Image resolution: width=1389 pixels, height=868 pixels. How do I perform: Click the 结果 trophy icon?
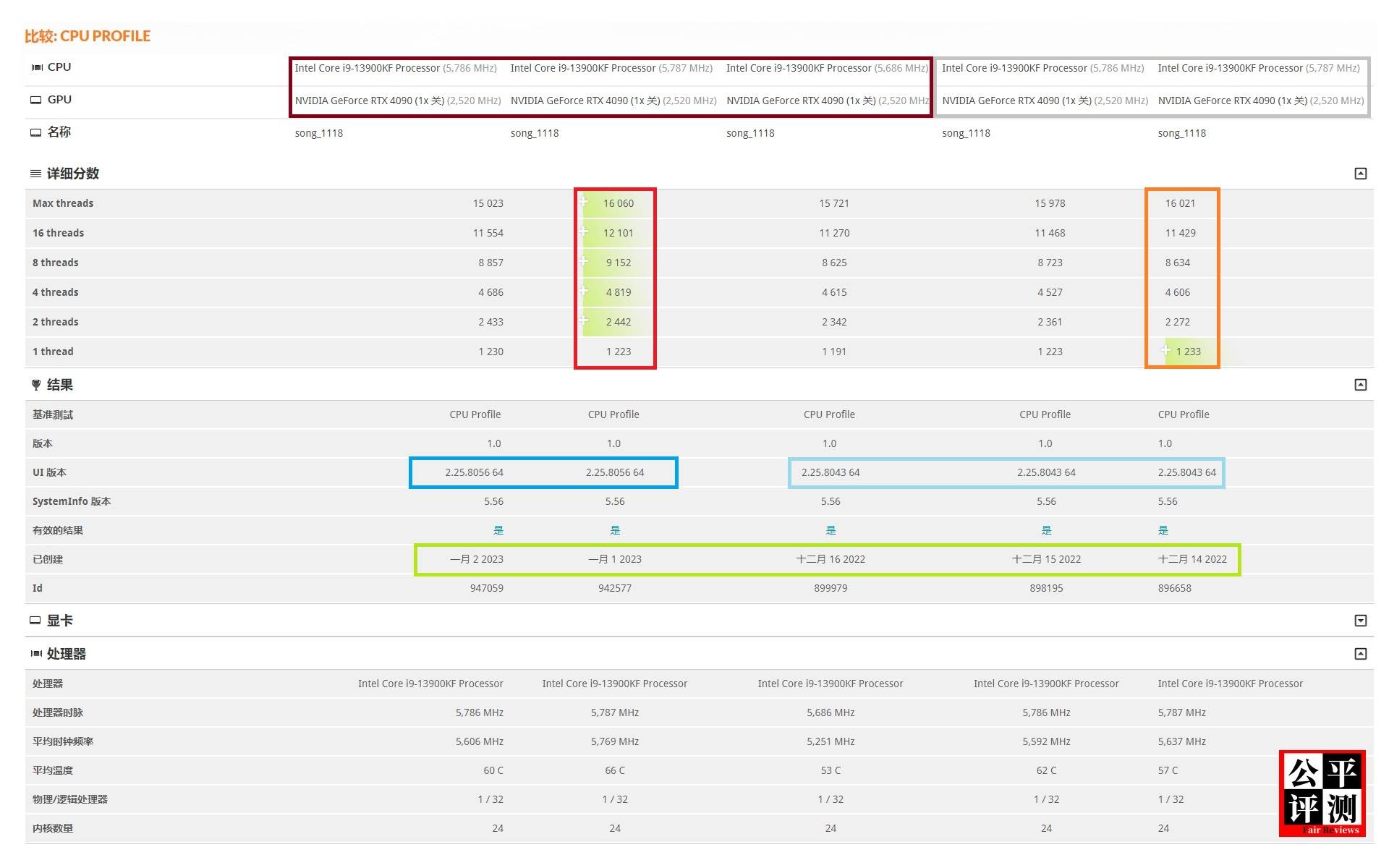(x=36, y=385)
